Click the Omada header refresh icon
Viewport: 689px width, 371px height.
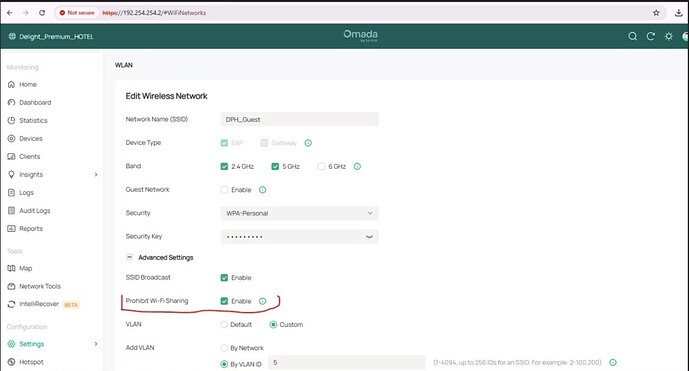[x=651, y=36]
